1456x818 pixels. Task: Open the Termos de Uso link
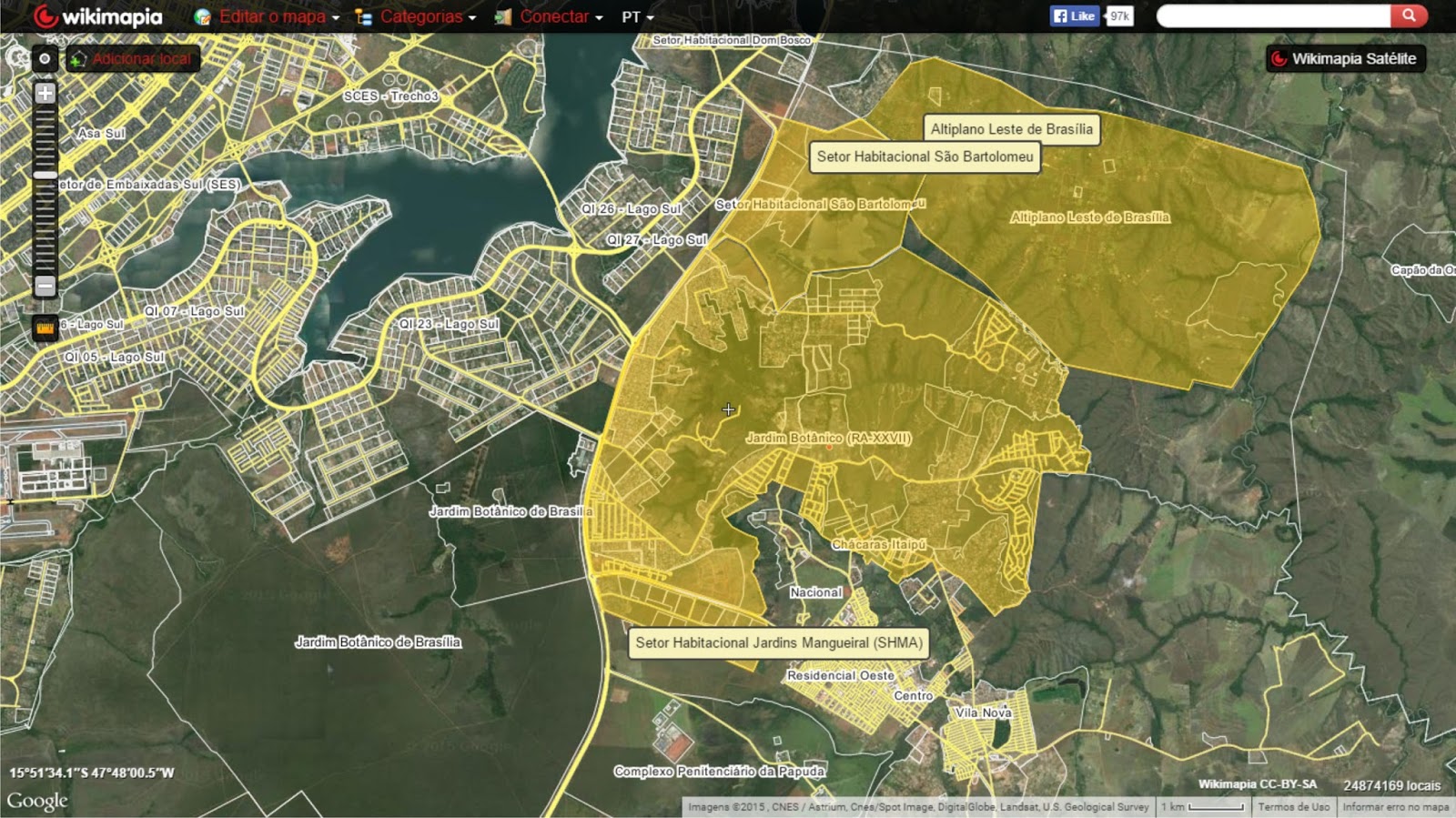(1293, 807)
